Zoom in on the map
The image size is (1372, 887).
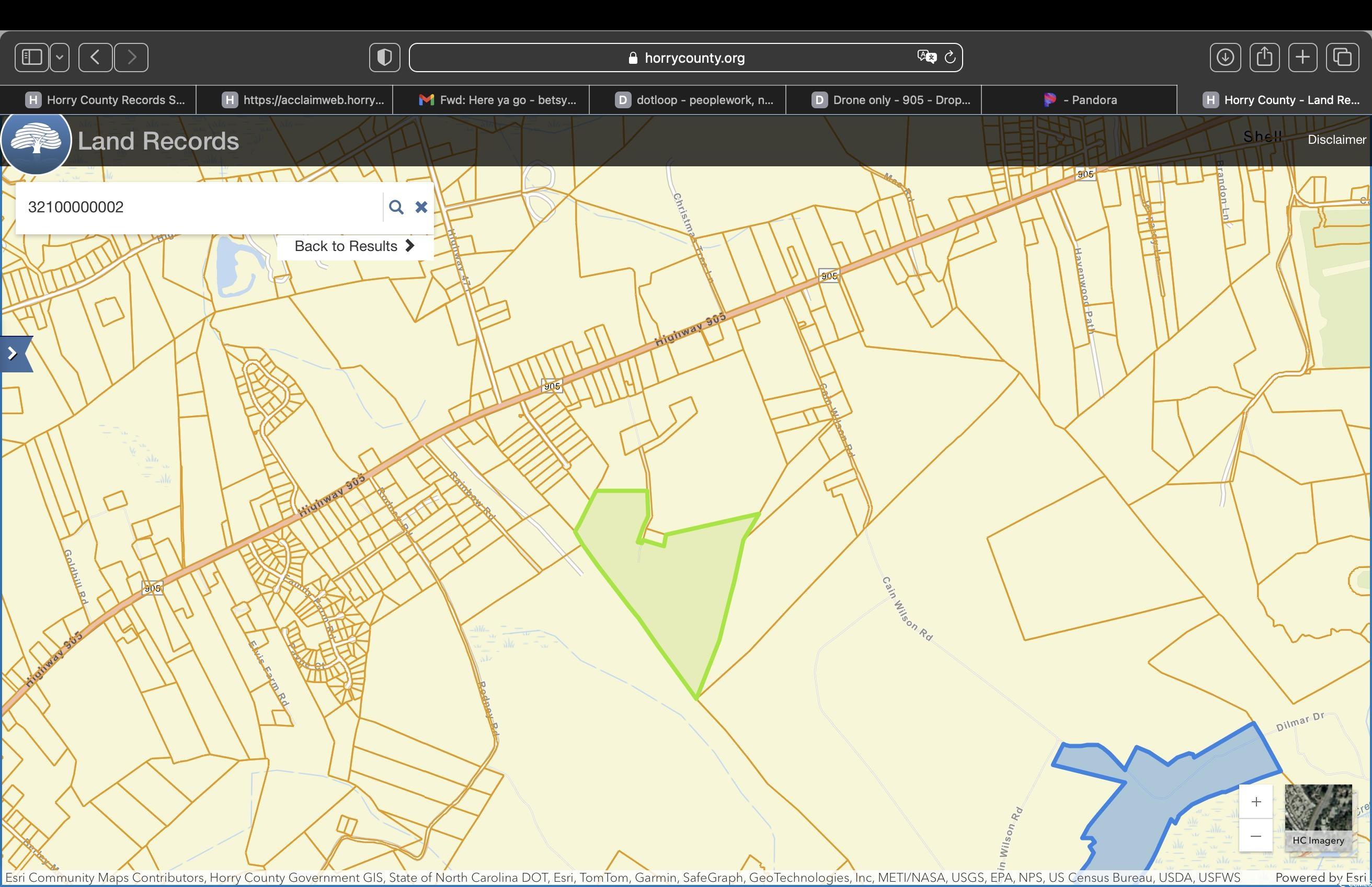[1255, 802]
